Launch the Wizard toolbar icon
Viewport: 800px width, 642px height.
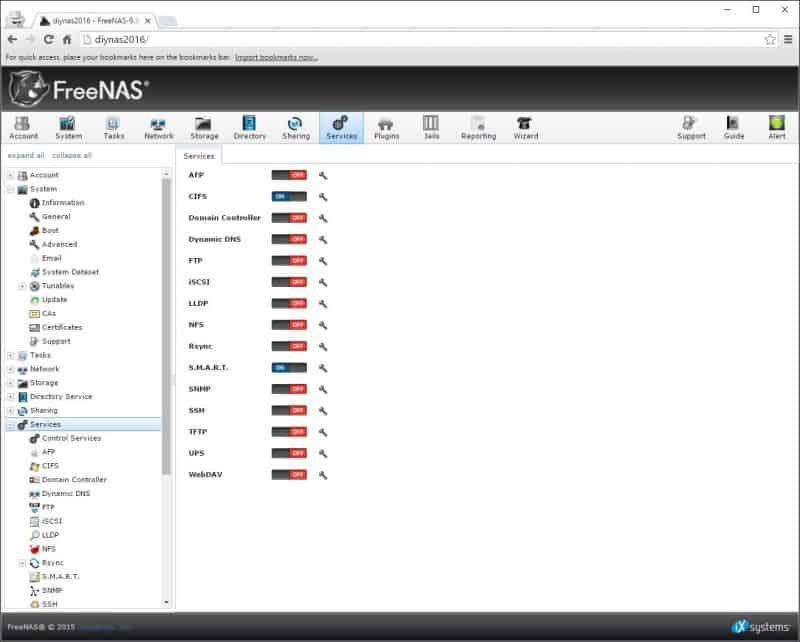[526, 128]
